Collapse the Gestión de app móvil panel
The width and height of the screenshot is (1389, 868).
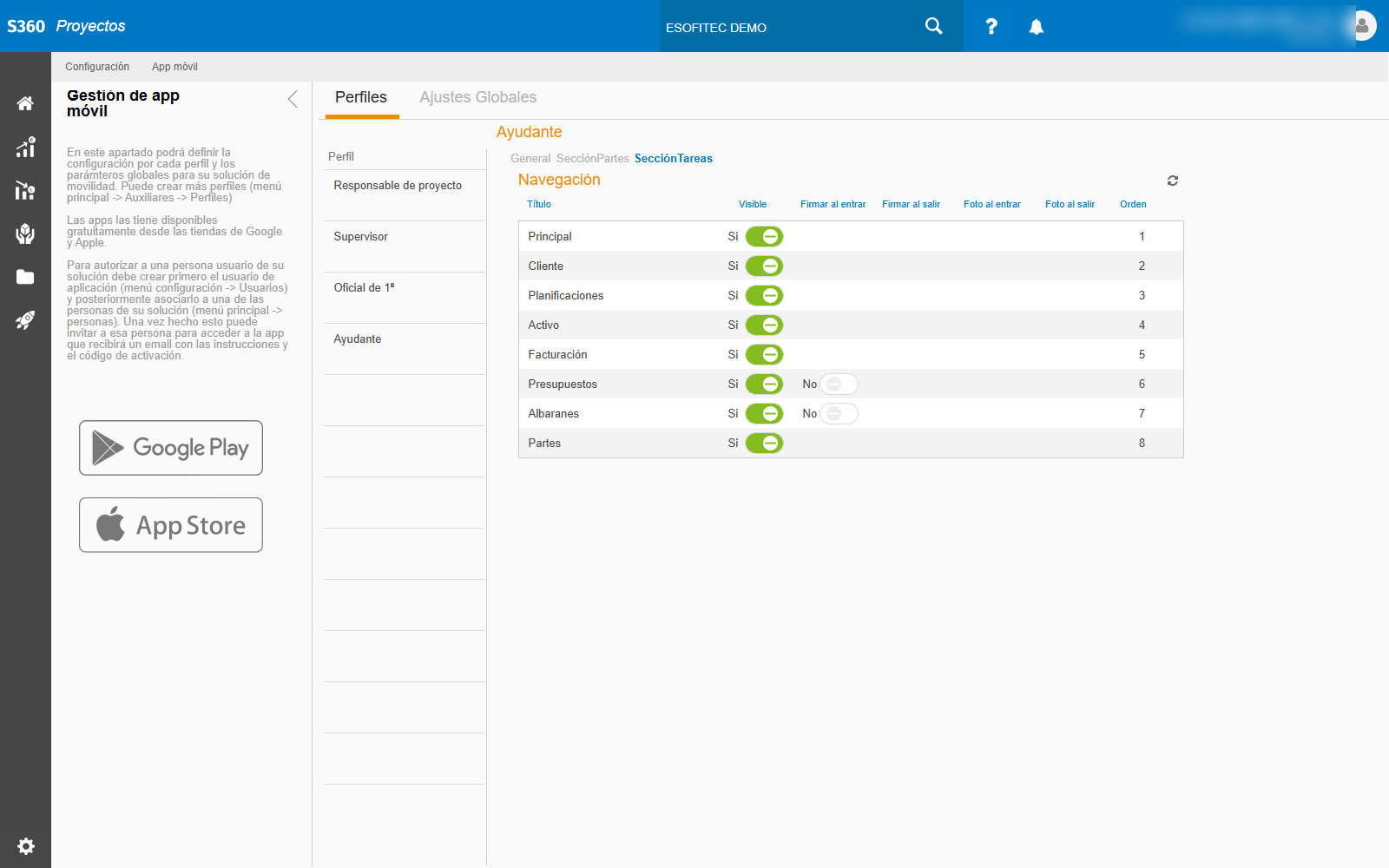coord(293,99)
